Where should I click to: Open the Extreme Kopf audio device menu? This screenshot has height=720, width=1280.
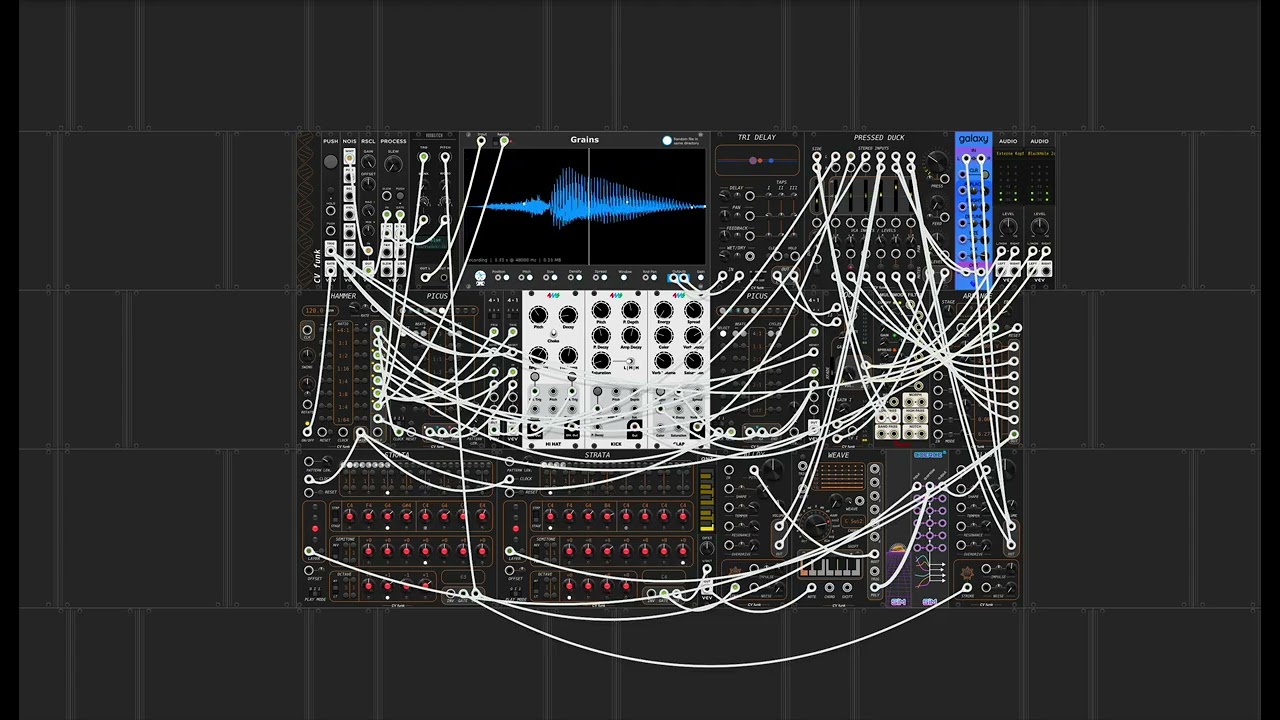(x=1008, y=154)
